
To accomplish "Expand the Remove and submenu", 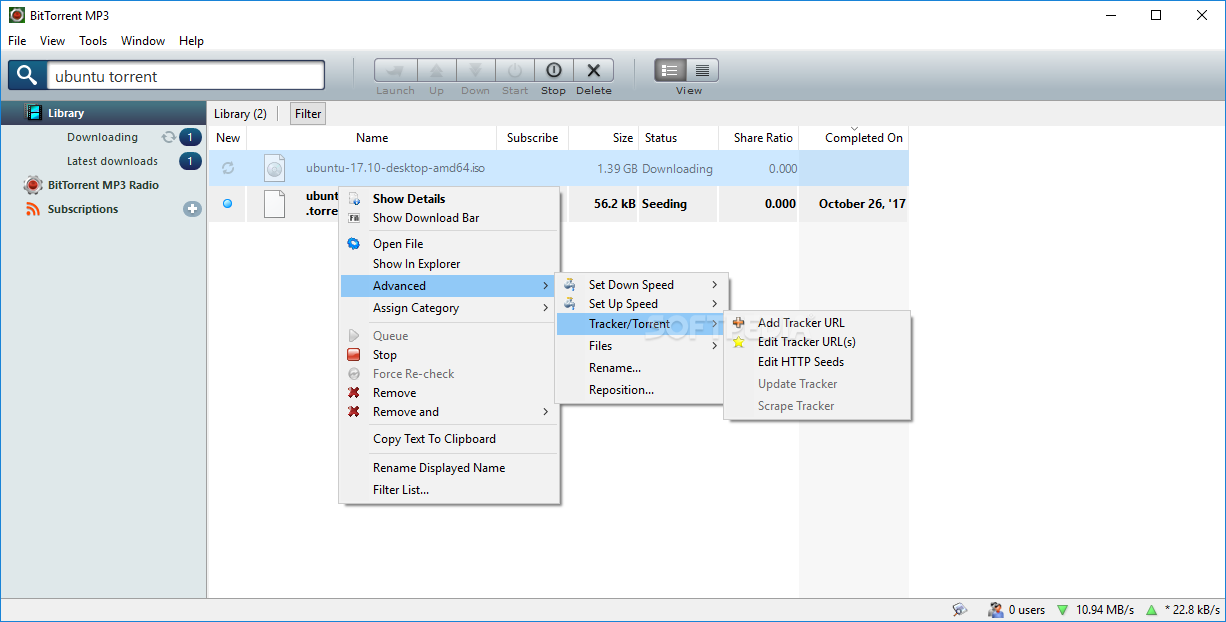I will pos(449,412).
